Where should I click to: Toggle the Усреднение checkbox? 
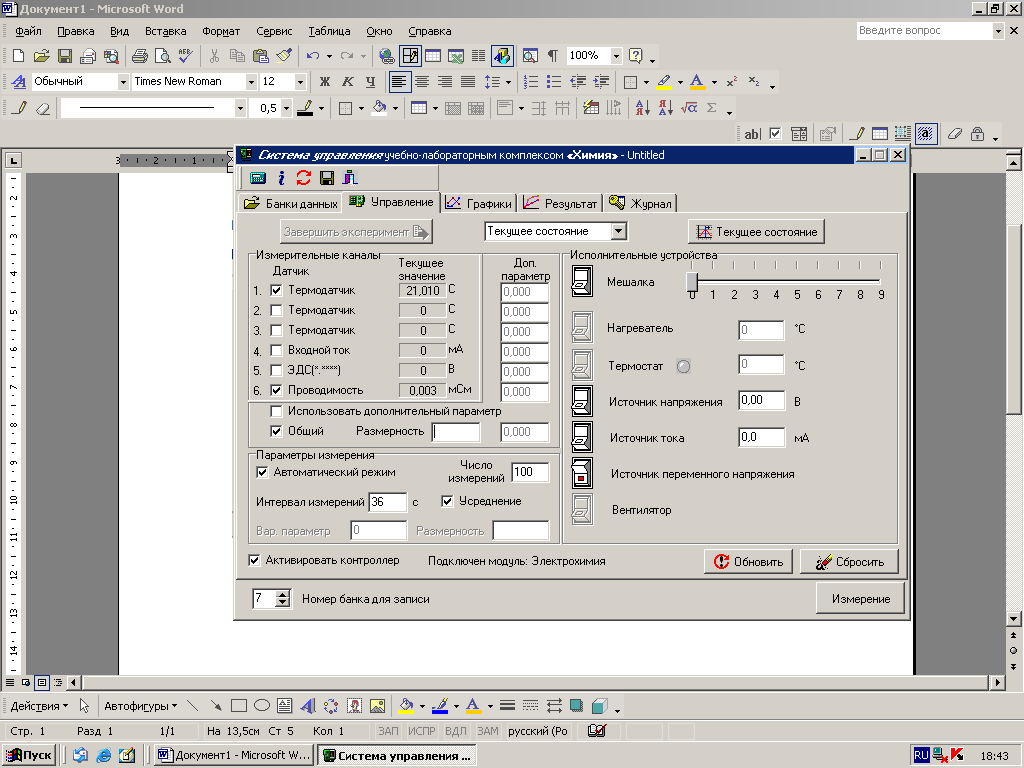point(447,502)
